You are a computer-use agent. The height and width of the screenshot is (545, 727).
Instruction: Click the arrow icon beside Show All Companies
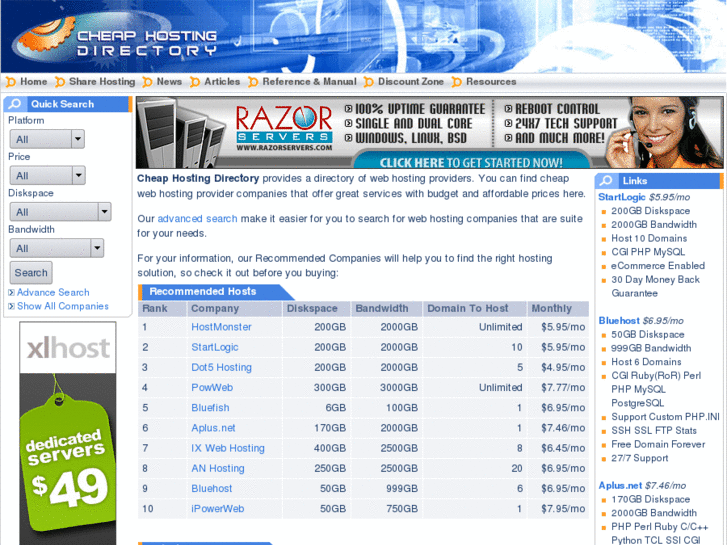[x=11, y=306]
